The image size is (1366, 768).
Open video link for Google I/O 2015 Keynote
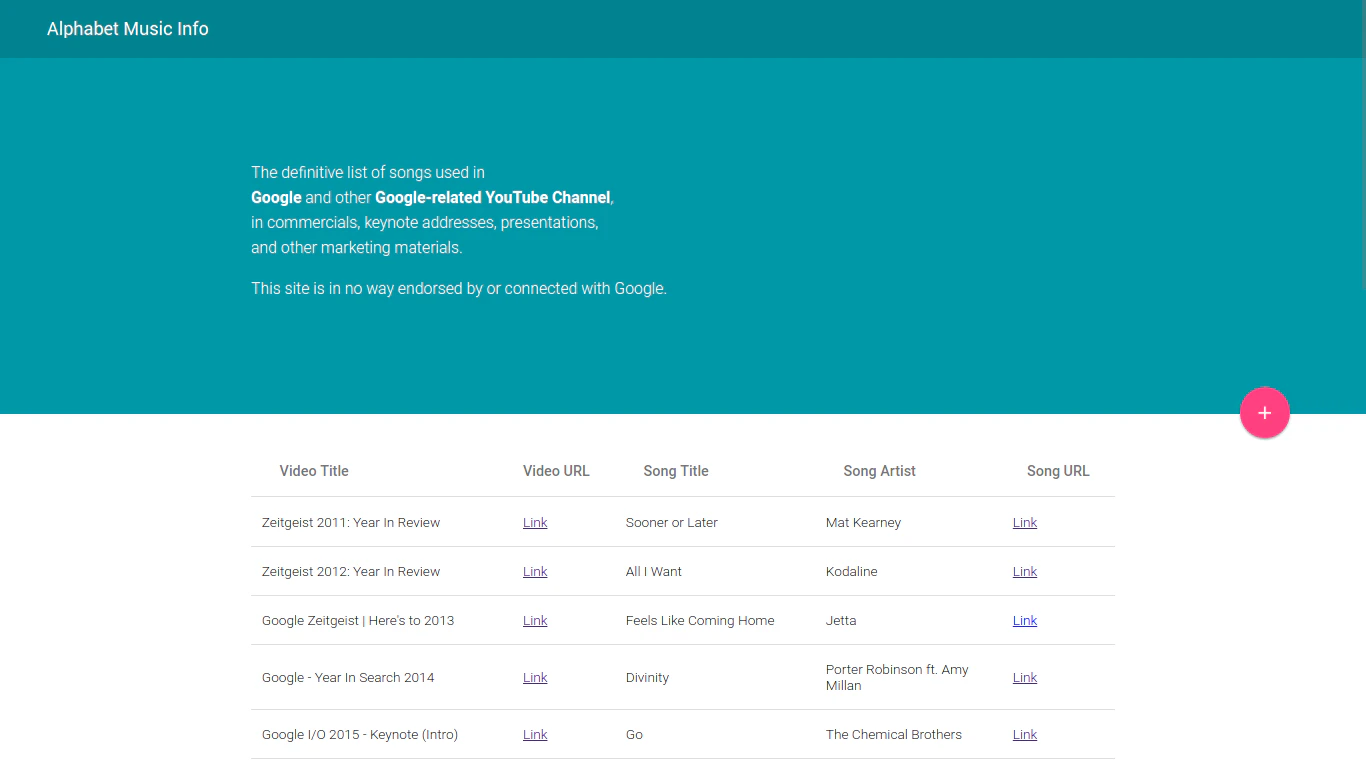coord(535,734)
